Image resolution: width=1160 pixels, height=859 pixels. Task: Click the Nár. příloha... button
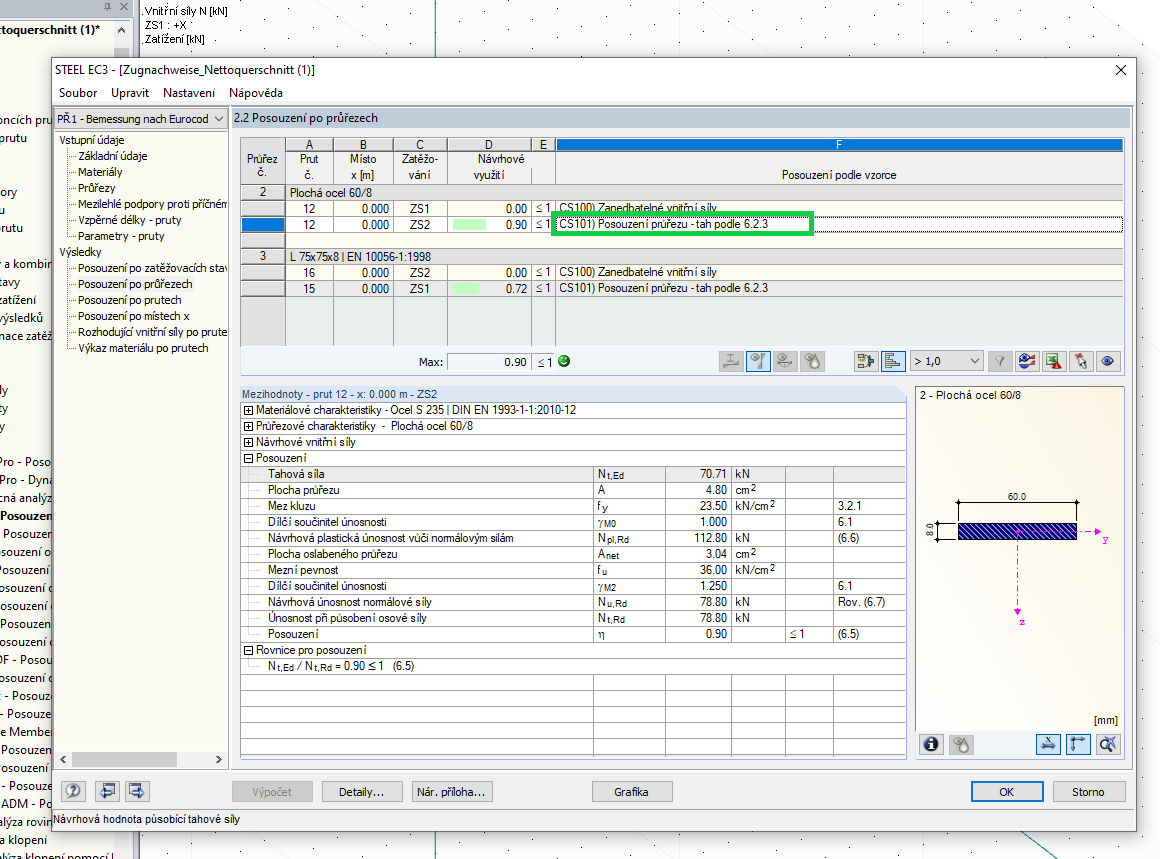451,792
